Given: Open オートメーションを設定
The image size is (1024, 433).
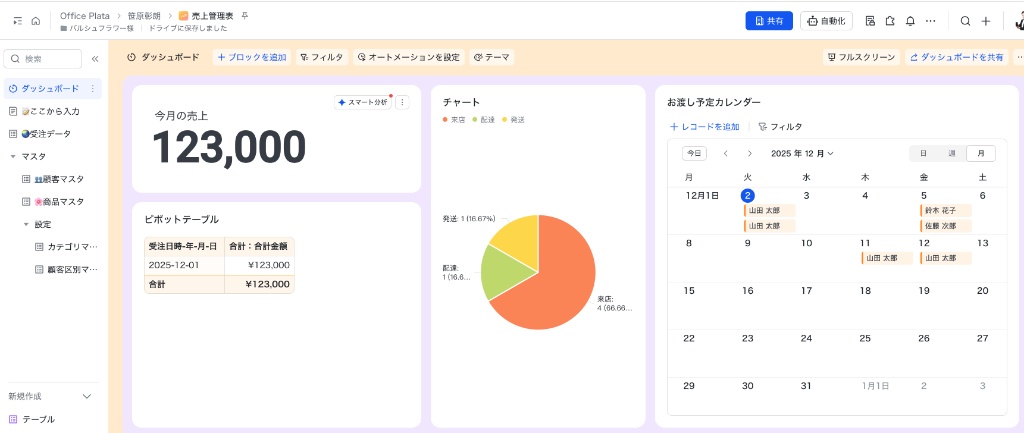Looking at the screenshot, I should (409, 57).
